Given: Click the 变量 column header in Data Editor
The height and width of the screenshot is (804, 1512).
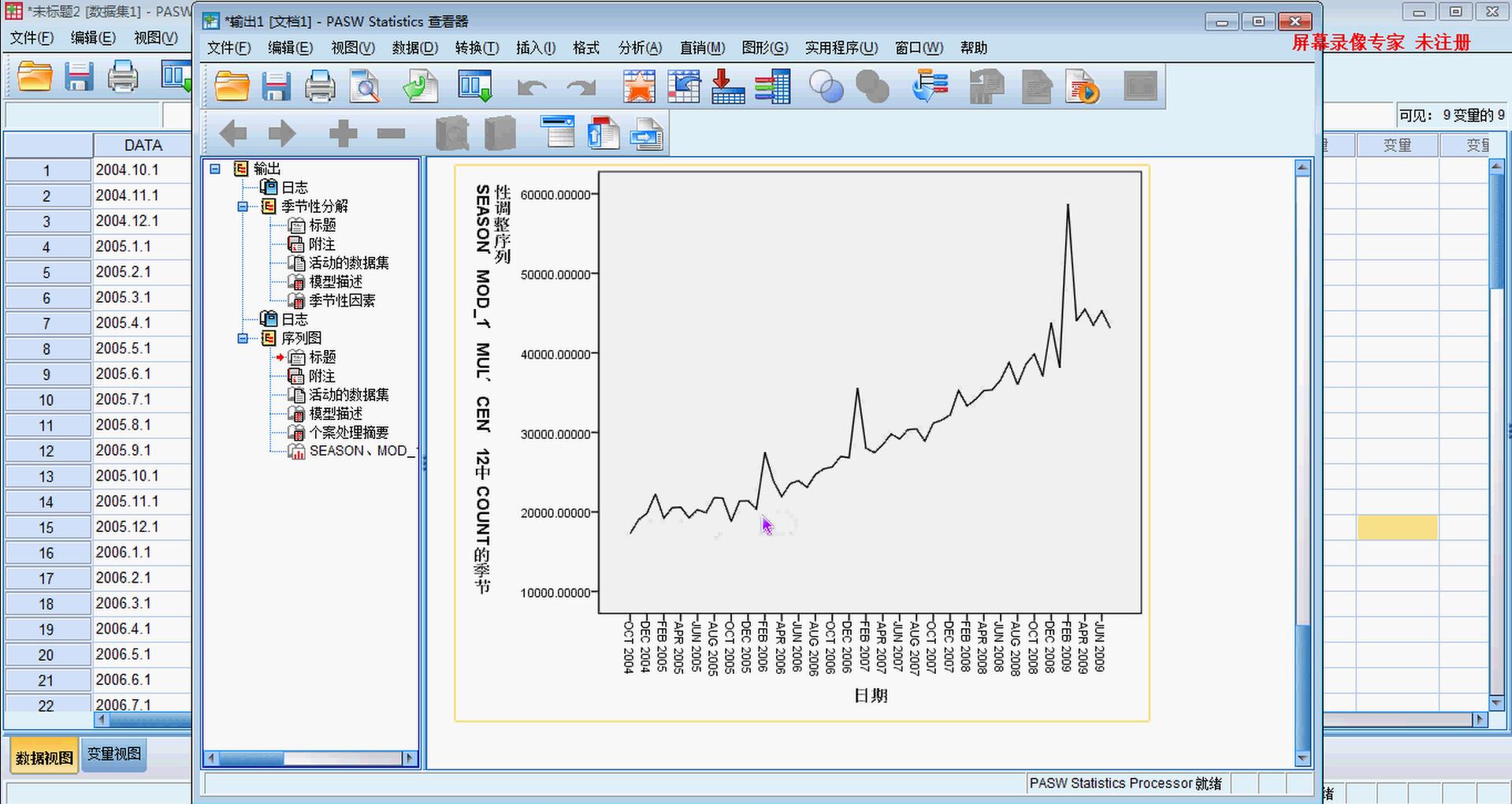Looking at the screenshot, I should (1397, 145).
